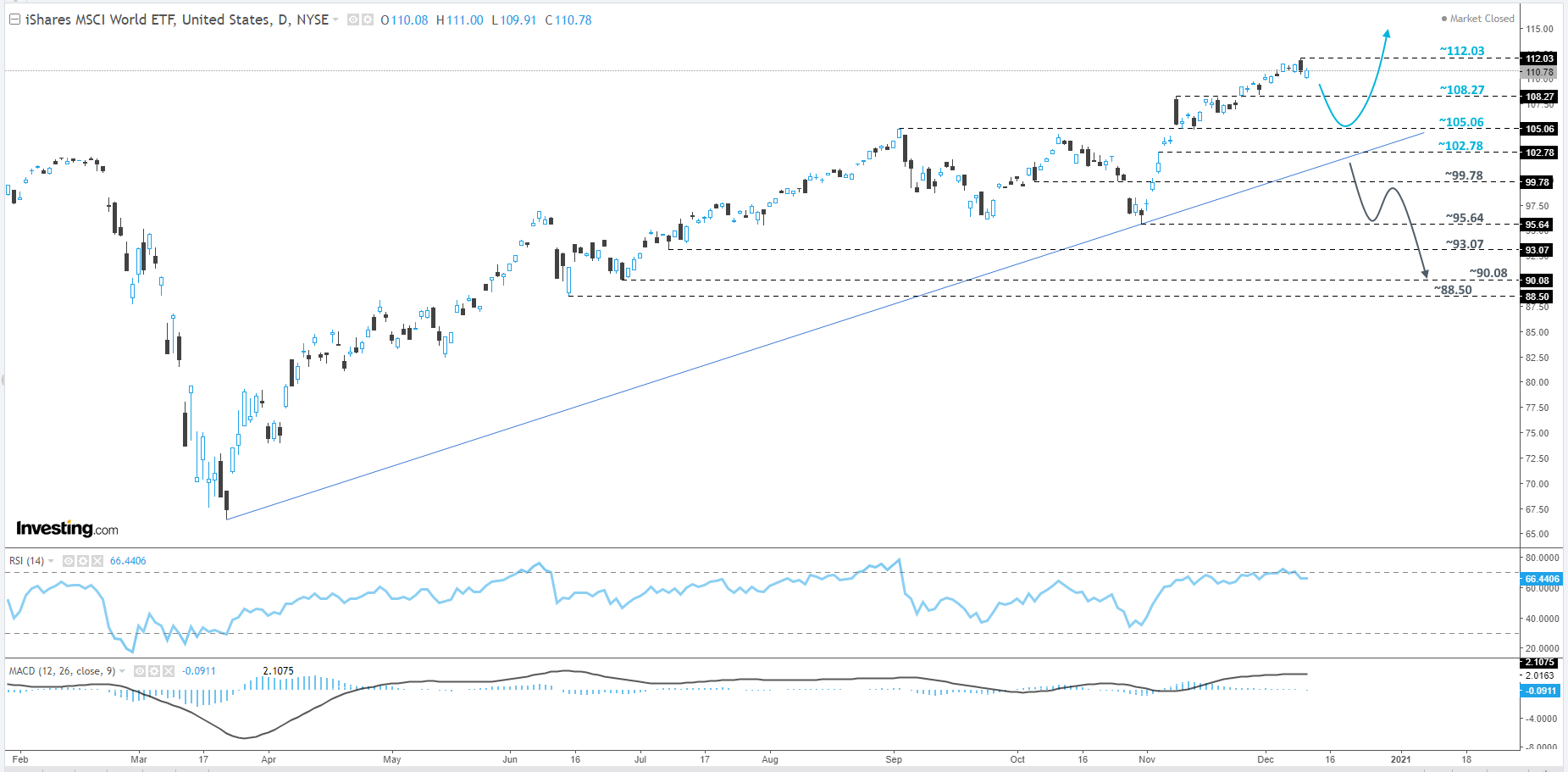Open the chart settings gear icon
1568x772 pixels.
[x=369, y=19]
